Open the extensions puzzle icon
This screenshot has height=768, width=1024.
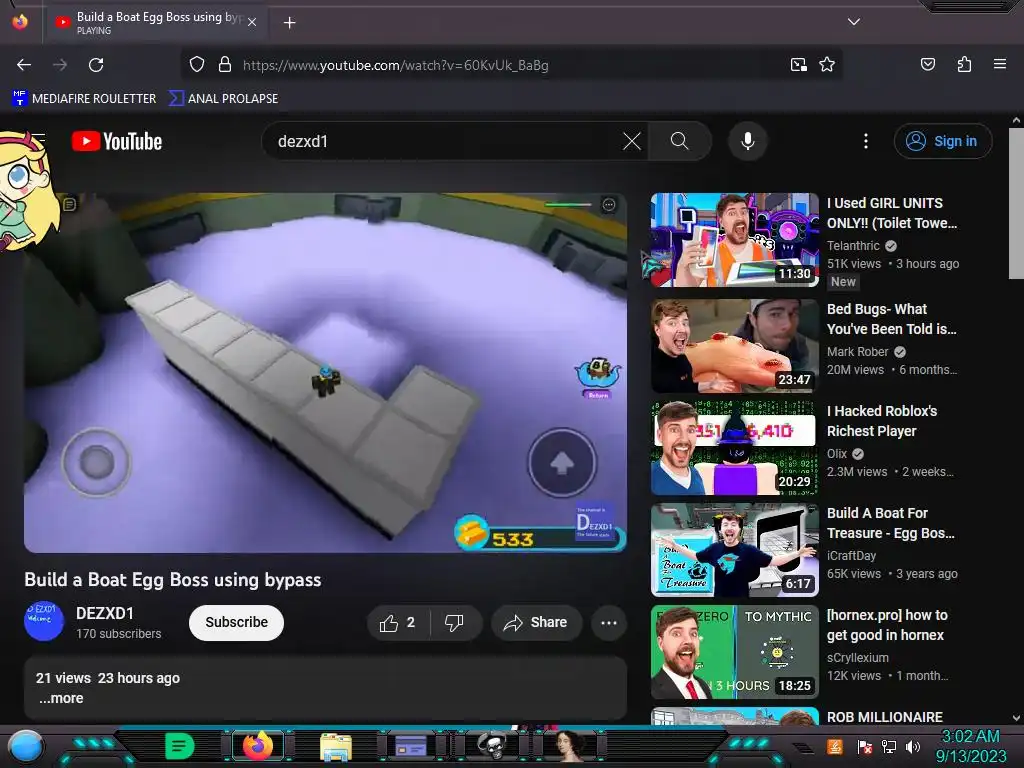[x=964, y=64]
